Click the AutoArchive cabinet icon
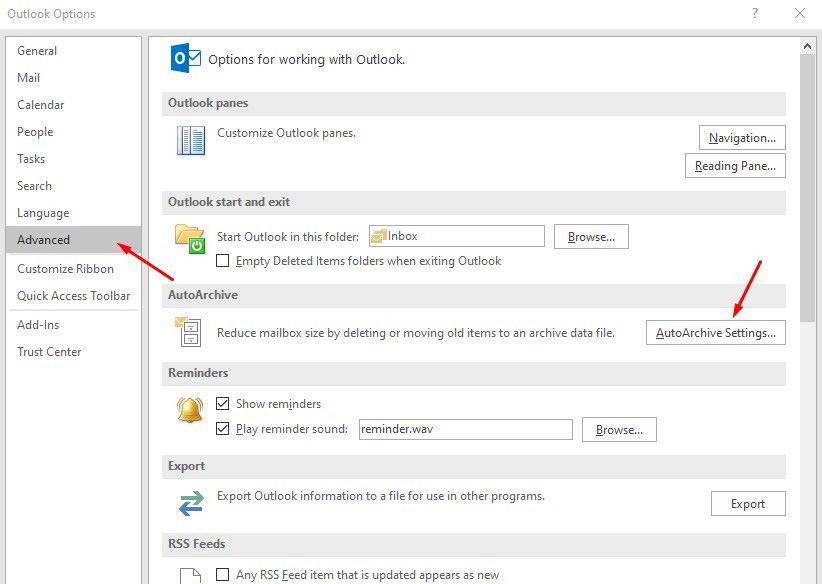The width and height of the screenshot is (822, 584). pyautogui.click(x=190, y=332)
